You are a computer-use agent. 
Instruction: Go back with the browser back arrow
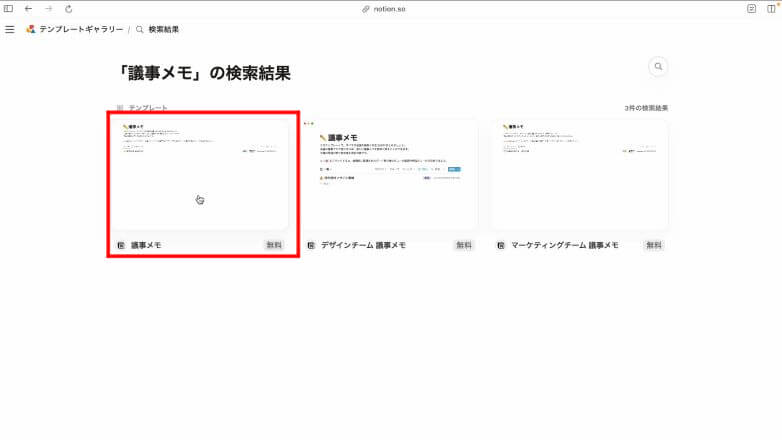28,8
